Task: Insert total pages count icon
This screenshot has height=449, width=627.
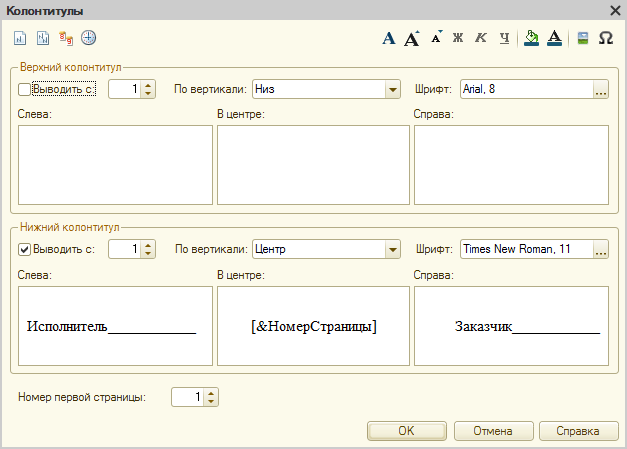Action: coord(43,38)
